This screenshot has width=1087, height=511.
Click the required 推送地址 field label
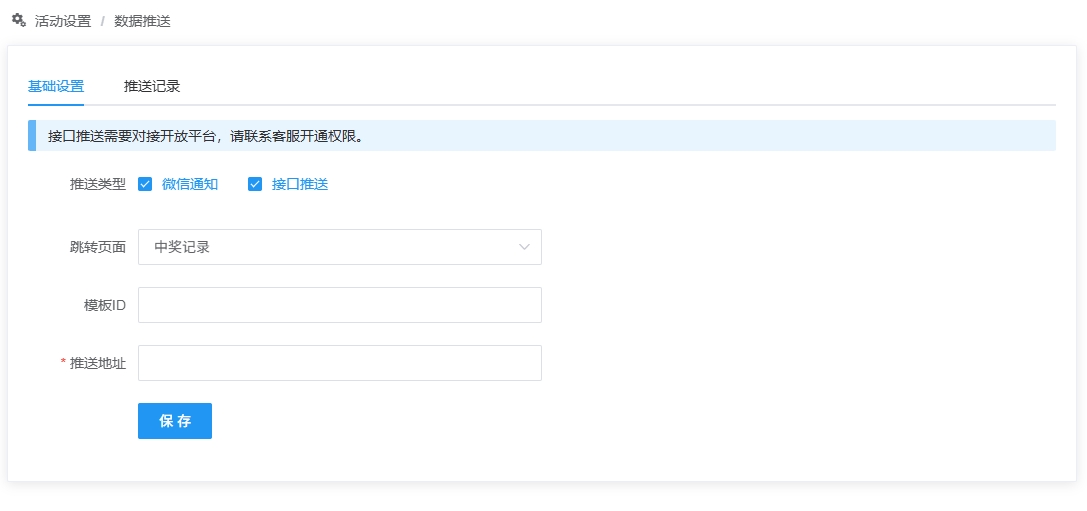point(98,363)
